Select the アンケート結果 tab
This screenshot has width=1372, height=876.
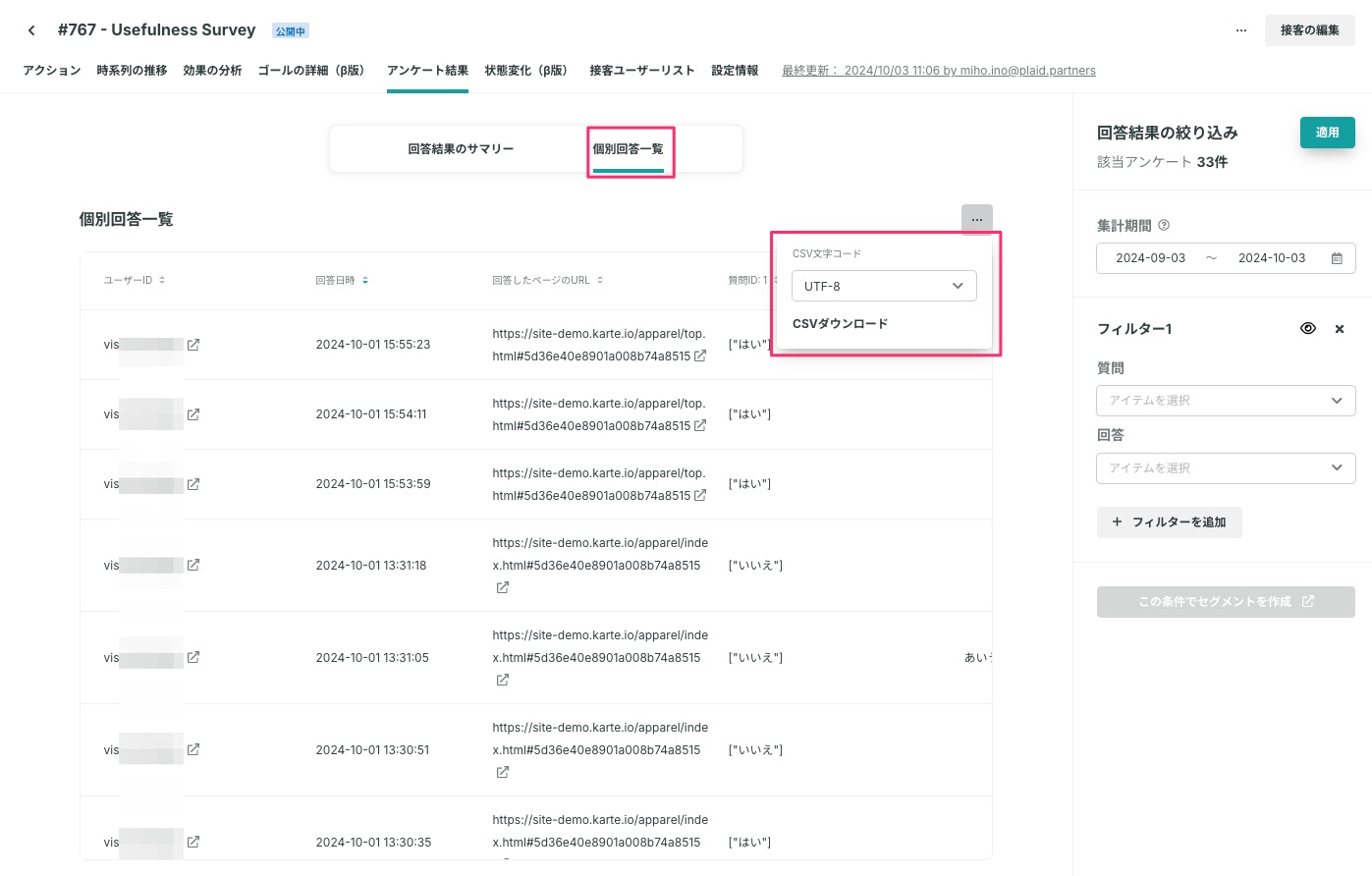click(427, 71)
